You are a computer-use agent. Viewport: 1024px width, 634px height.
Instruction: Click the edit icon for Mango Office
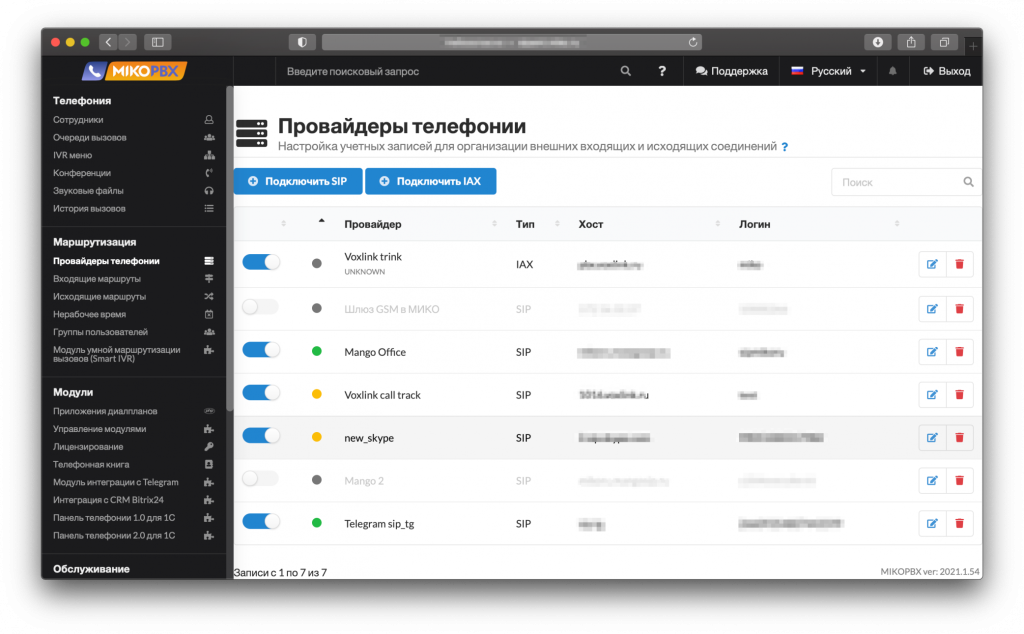pyautogui.click(x=932, y=352)
